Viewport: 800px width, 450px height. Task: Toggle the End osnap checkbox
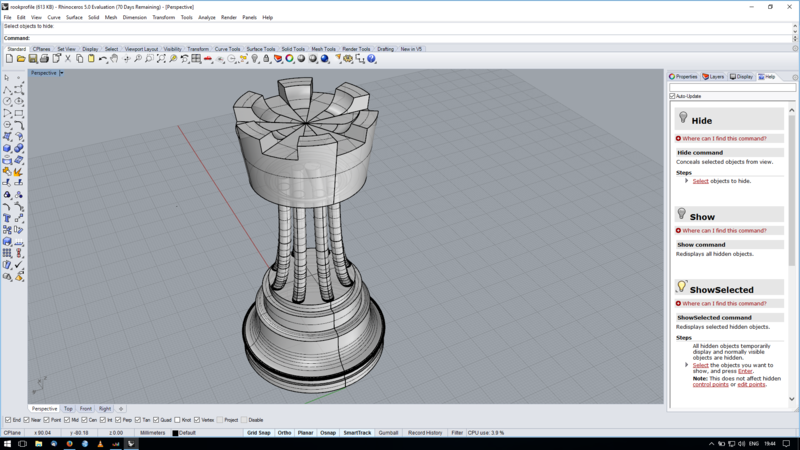point(8,420)
